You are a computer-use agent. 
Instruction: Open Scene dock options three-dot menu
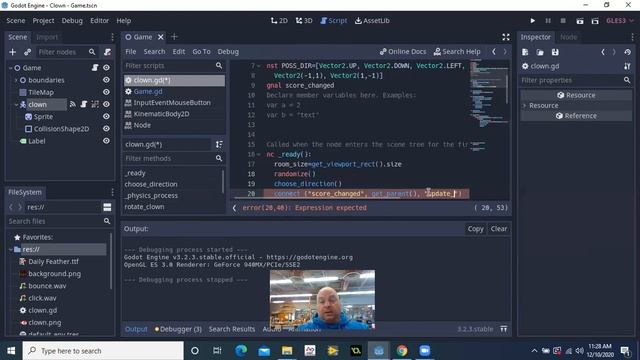click(x=112, y=37)
